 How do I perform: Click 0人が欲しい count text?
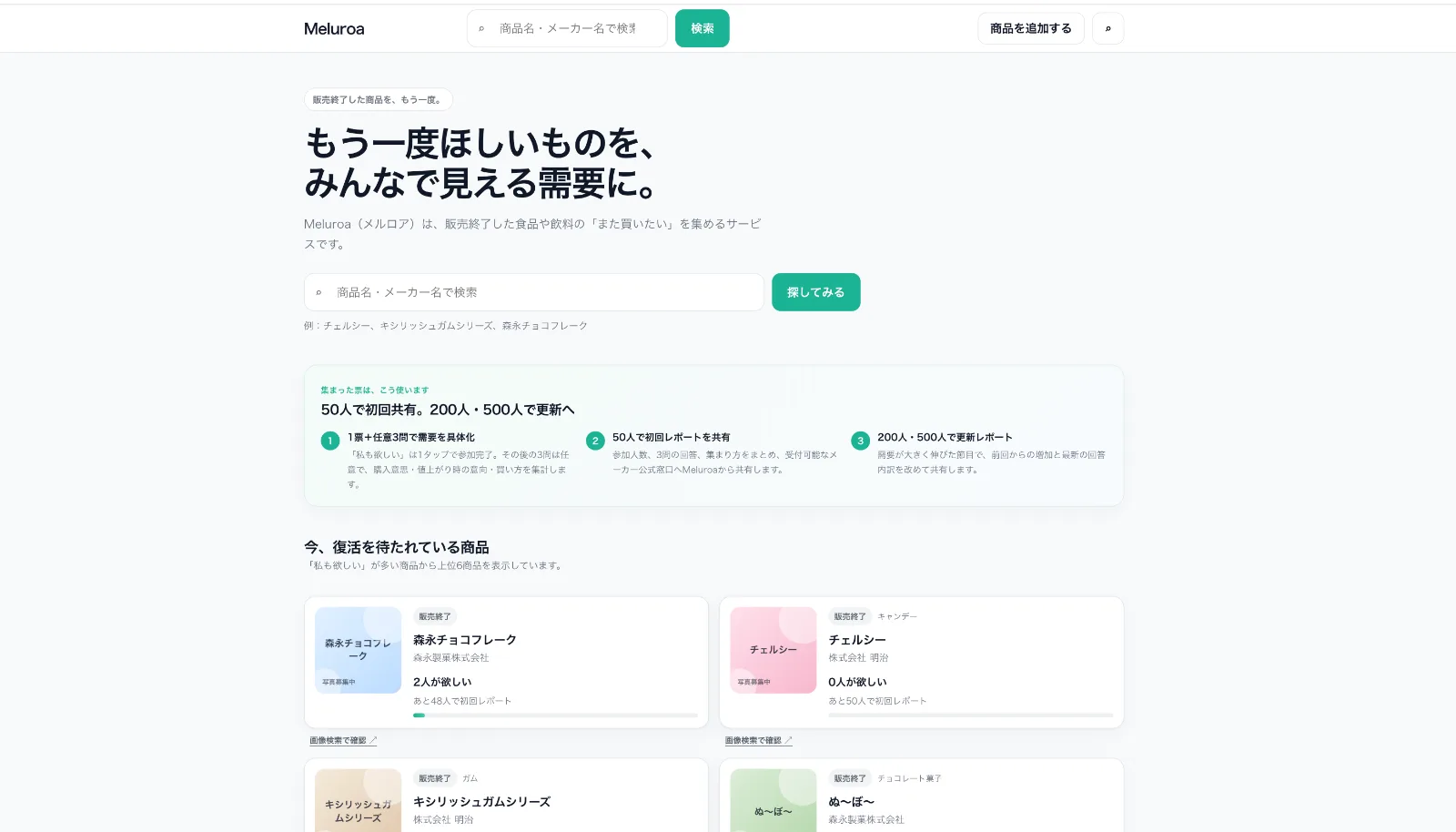(857, 682)
